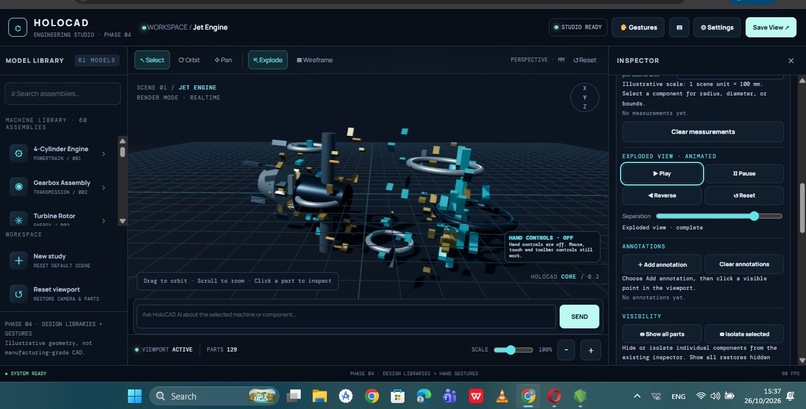Toggle Explode view mode
The height and width of the screenshot is (409, 806).
point(268,60)
